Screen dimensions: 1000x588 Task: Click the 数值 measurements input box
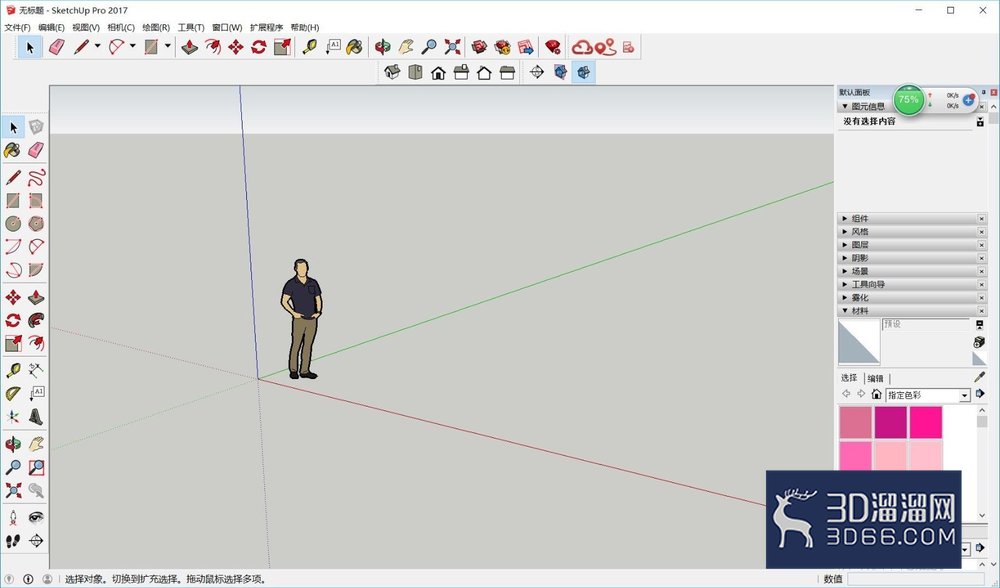click(x=918, y=579)
